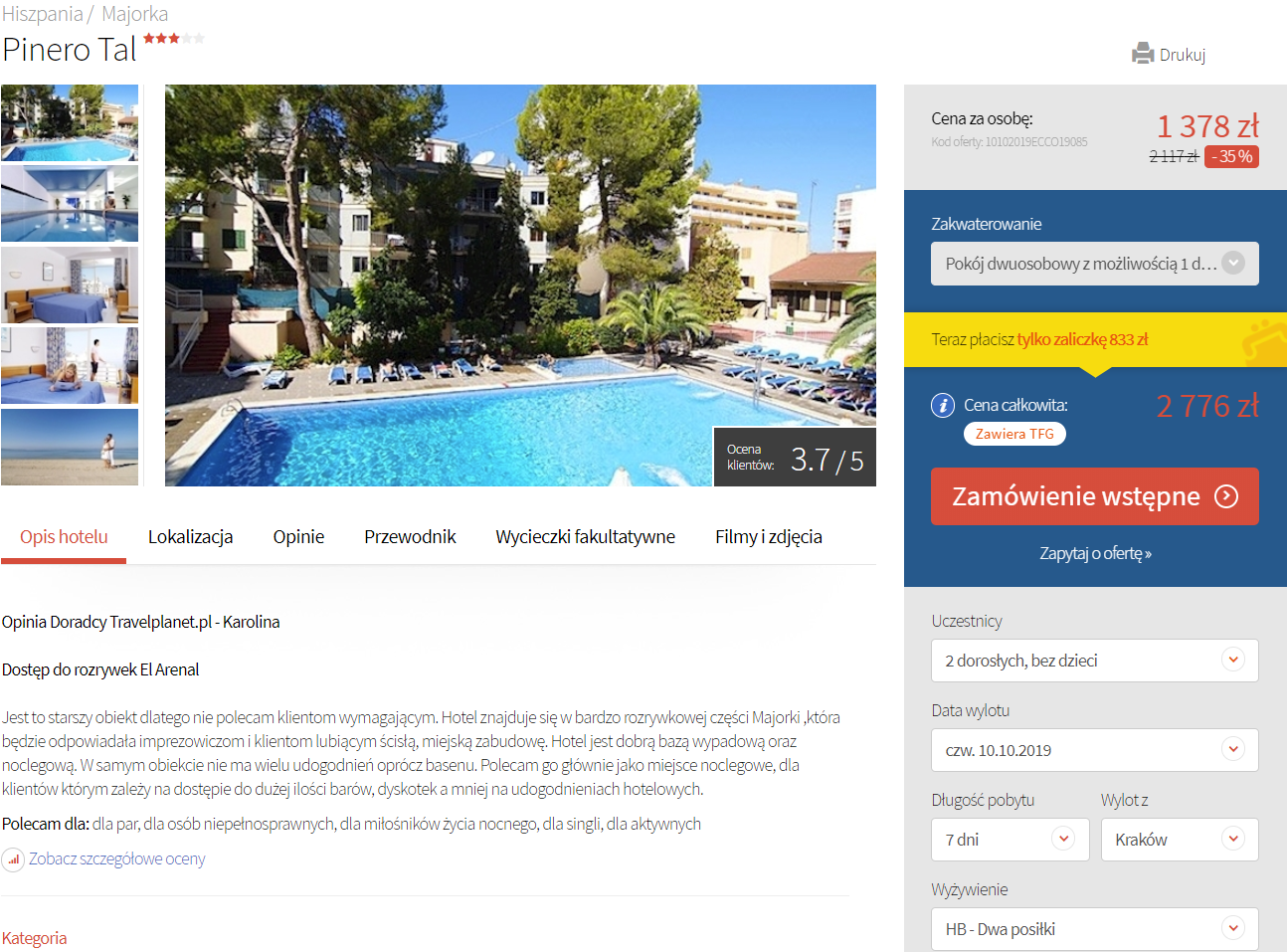Expand the Wyżywienie HB meals dropdown

pyautogui.click(x=1095, y=929)
